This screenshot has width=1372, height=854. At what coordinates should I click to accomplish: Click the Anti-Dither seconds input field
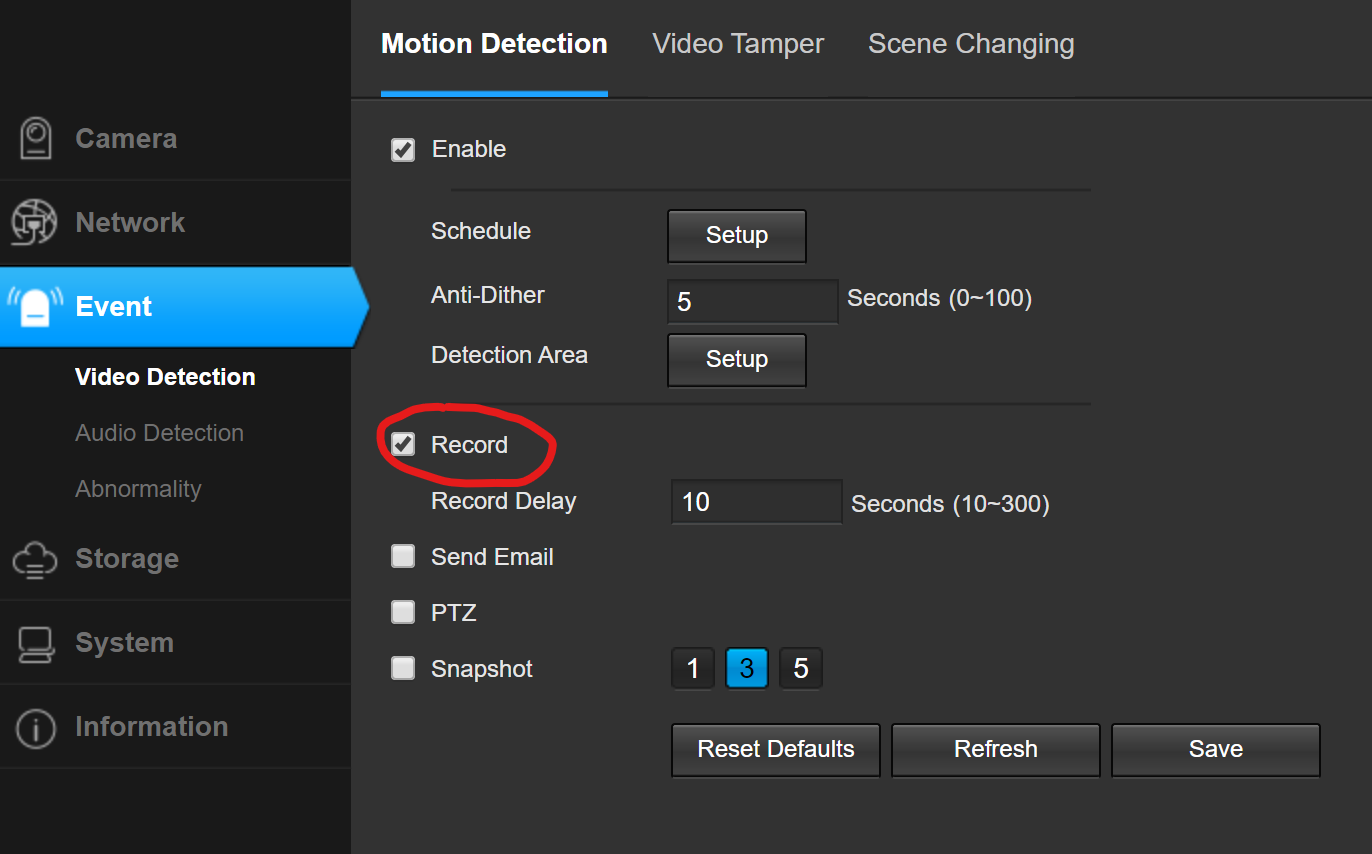tap(752, 301)
